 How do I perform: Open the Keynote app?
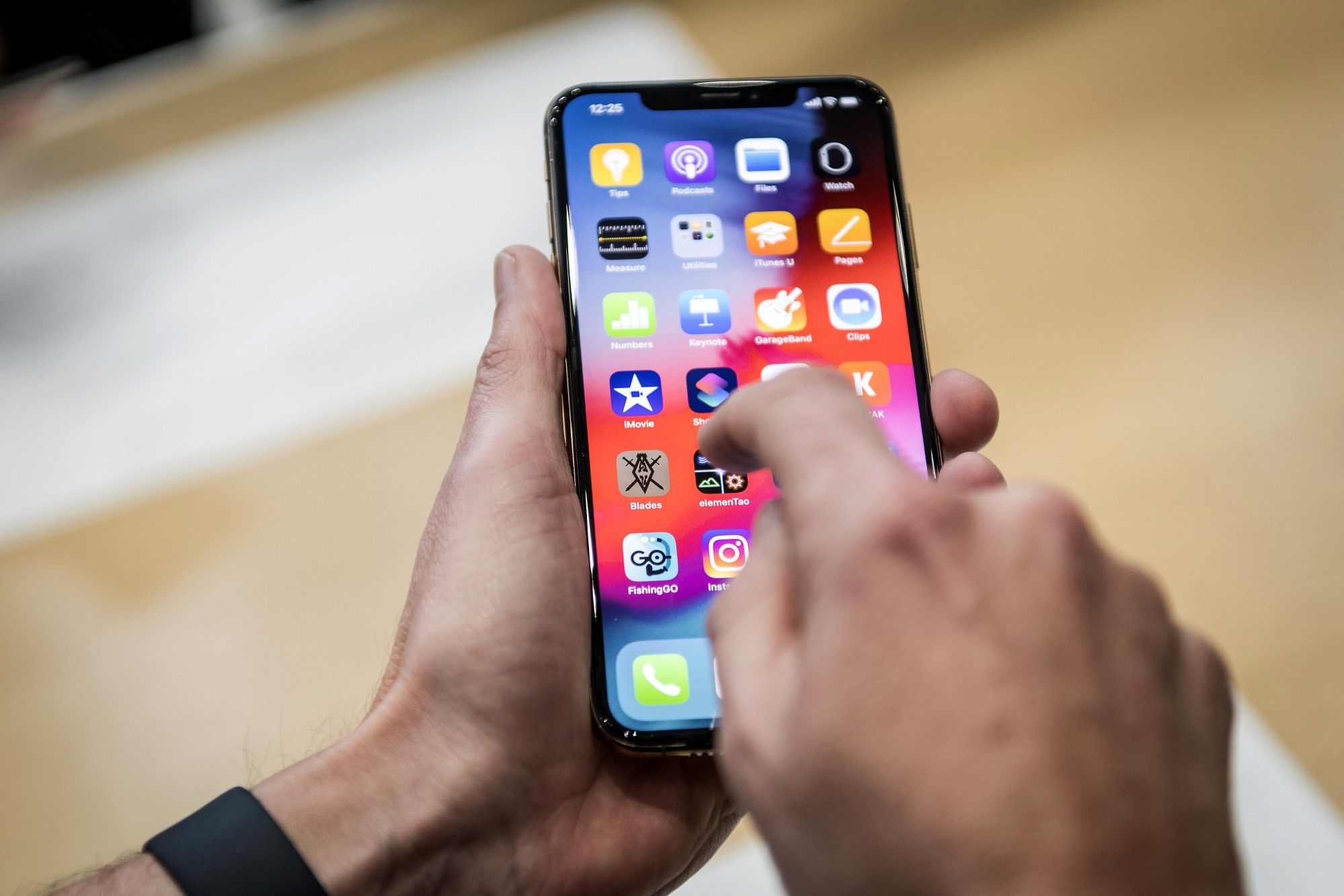[x=700, y=325]
